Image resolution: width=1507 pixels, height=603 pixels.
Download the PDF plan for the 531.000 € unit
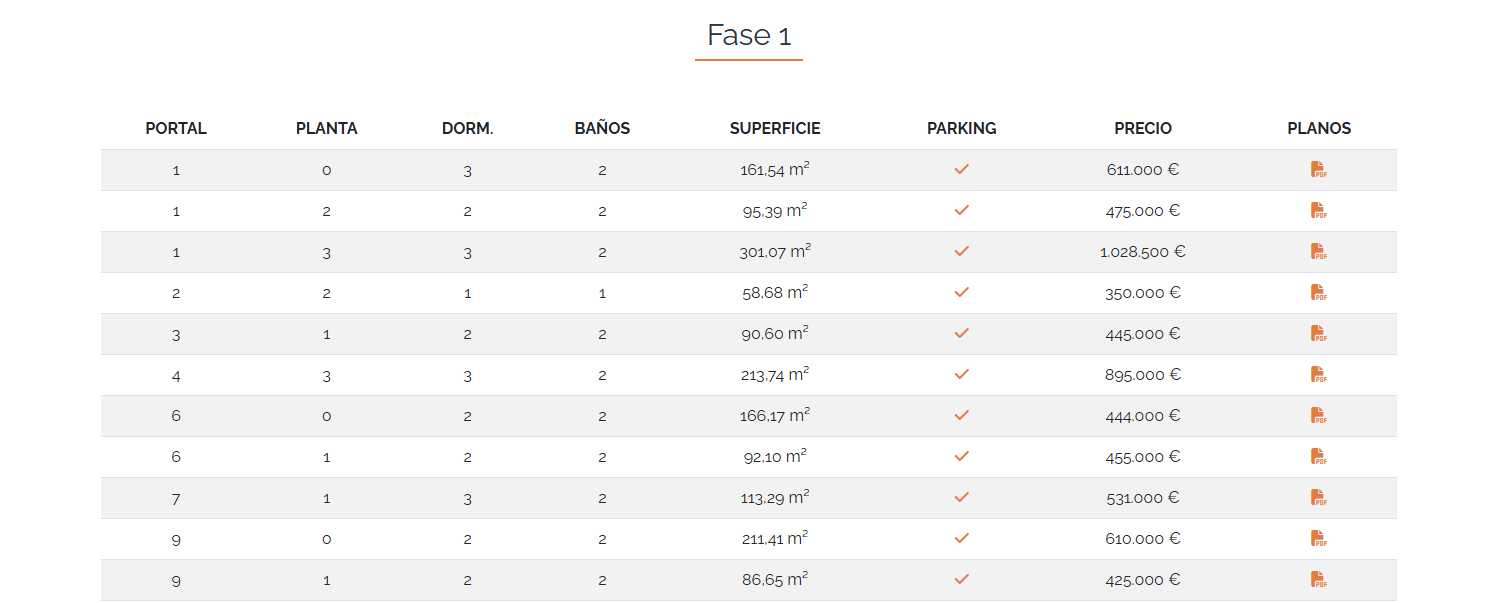(1318, 498)
